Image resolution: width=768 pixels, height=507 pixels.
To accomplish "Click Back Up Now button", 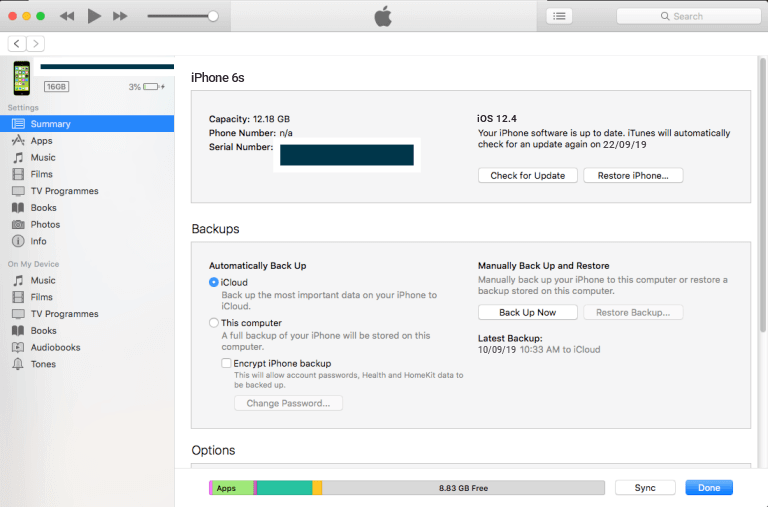I will (x=528, y=313).
